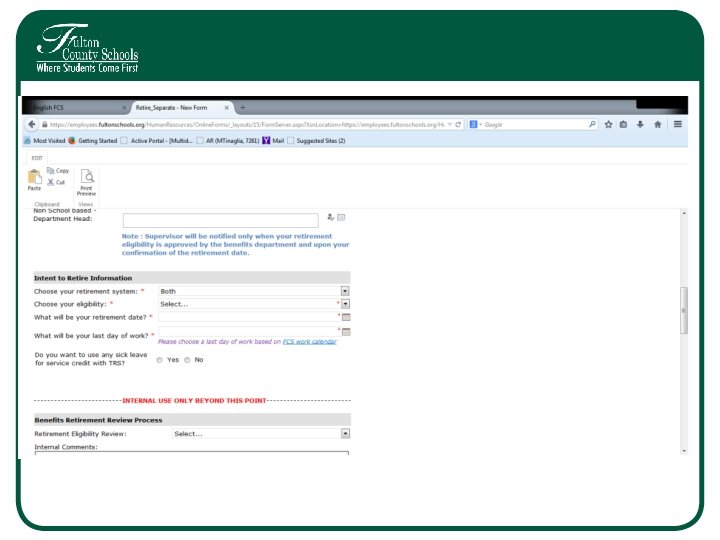This screenshot has height=540, width=720.
Task: Click the Most Visited bookmark
Action: (x=45, y=141)
